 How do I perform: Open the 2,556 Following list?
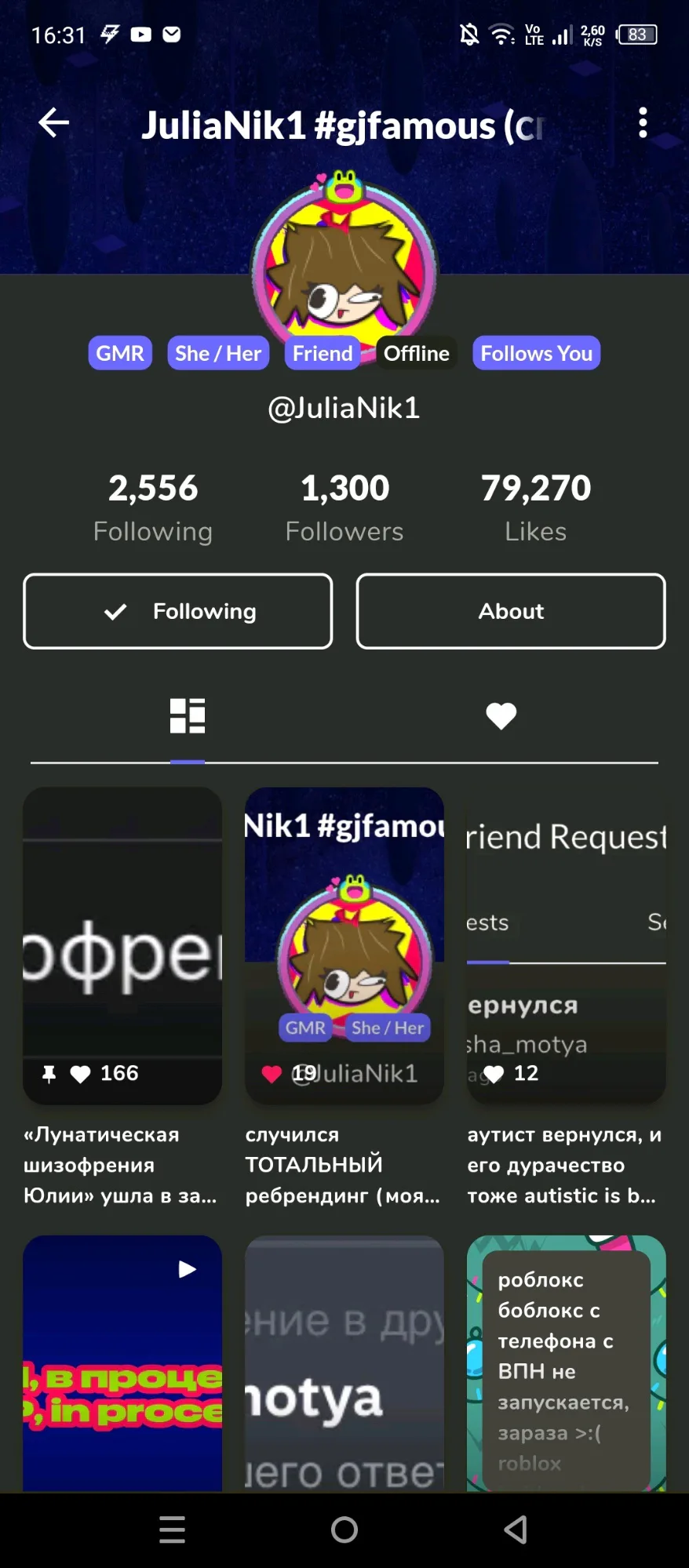[x=153, y=508]
